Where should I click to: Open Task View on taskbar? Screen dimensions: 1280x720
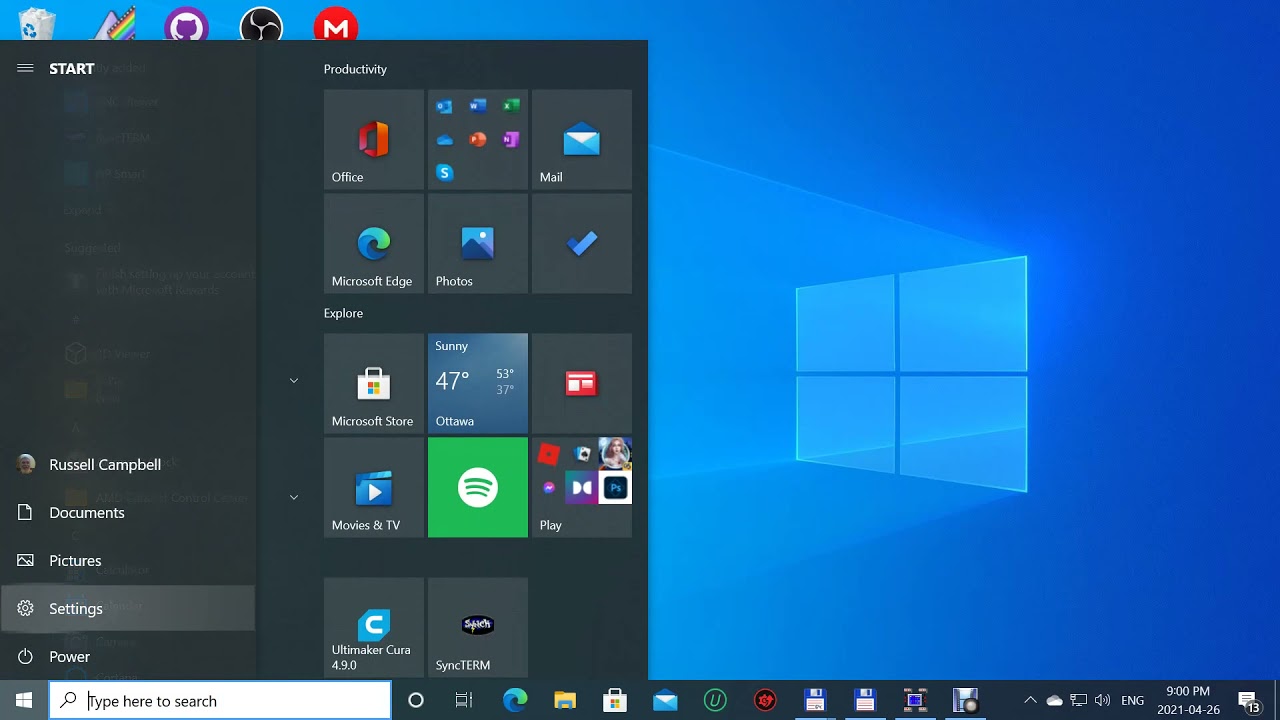(464, 700)
